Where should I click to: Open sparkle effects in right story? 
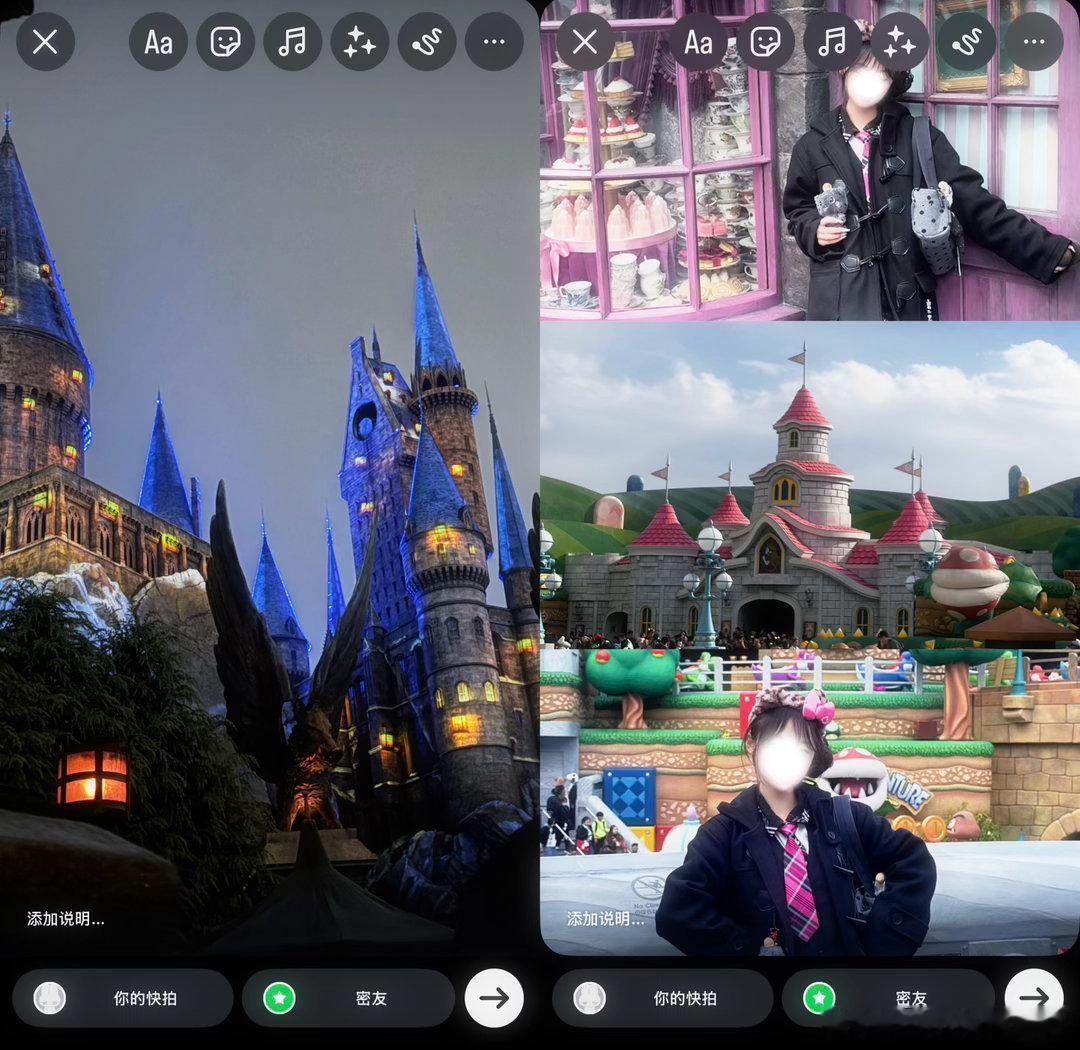(900, 42)
